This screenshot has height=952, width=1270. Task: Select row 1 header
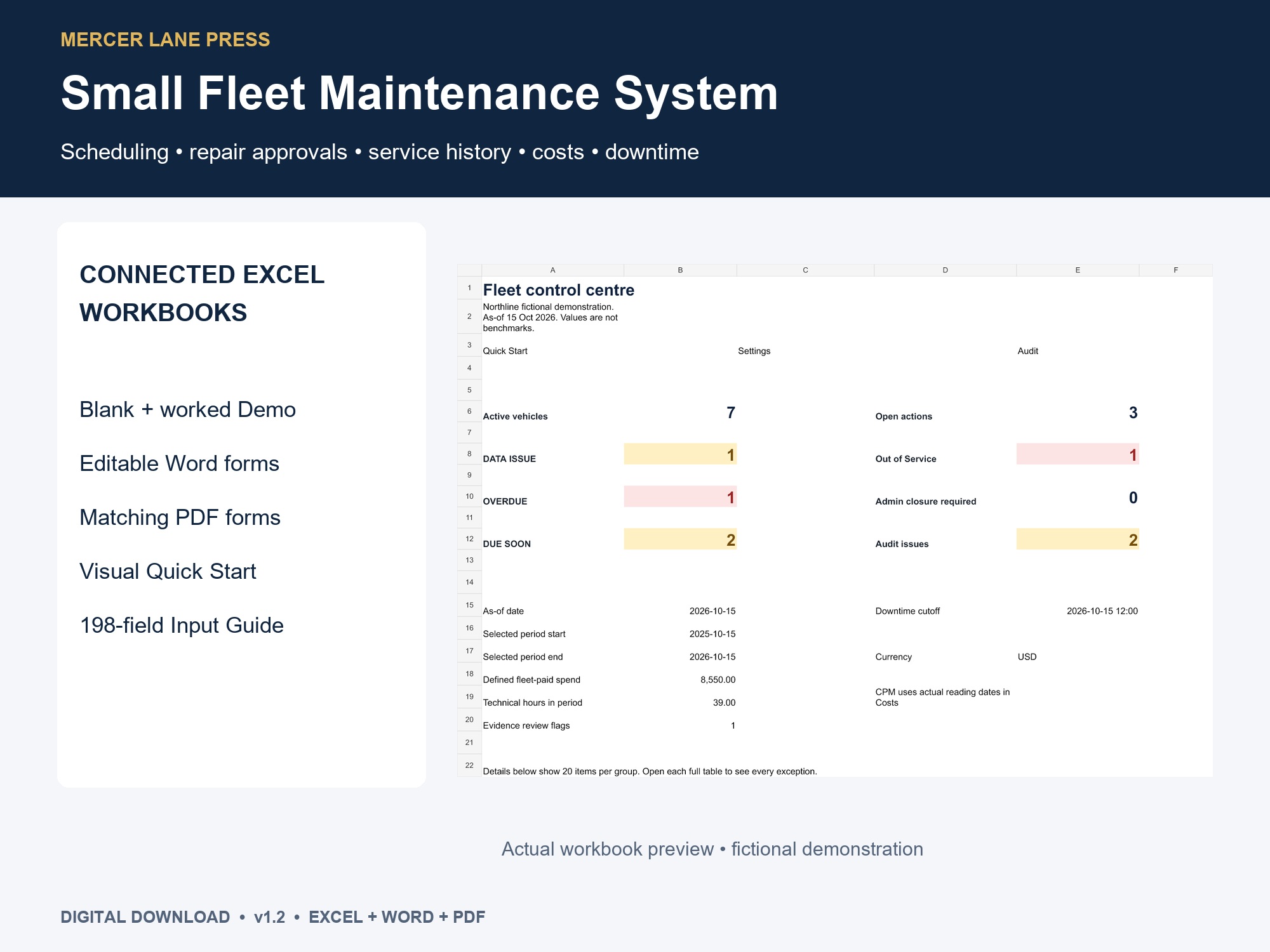(x=469, y=288)
